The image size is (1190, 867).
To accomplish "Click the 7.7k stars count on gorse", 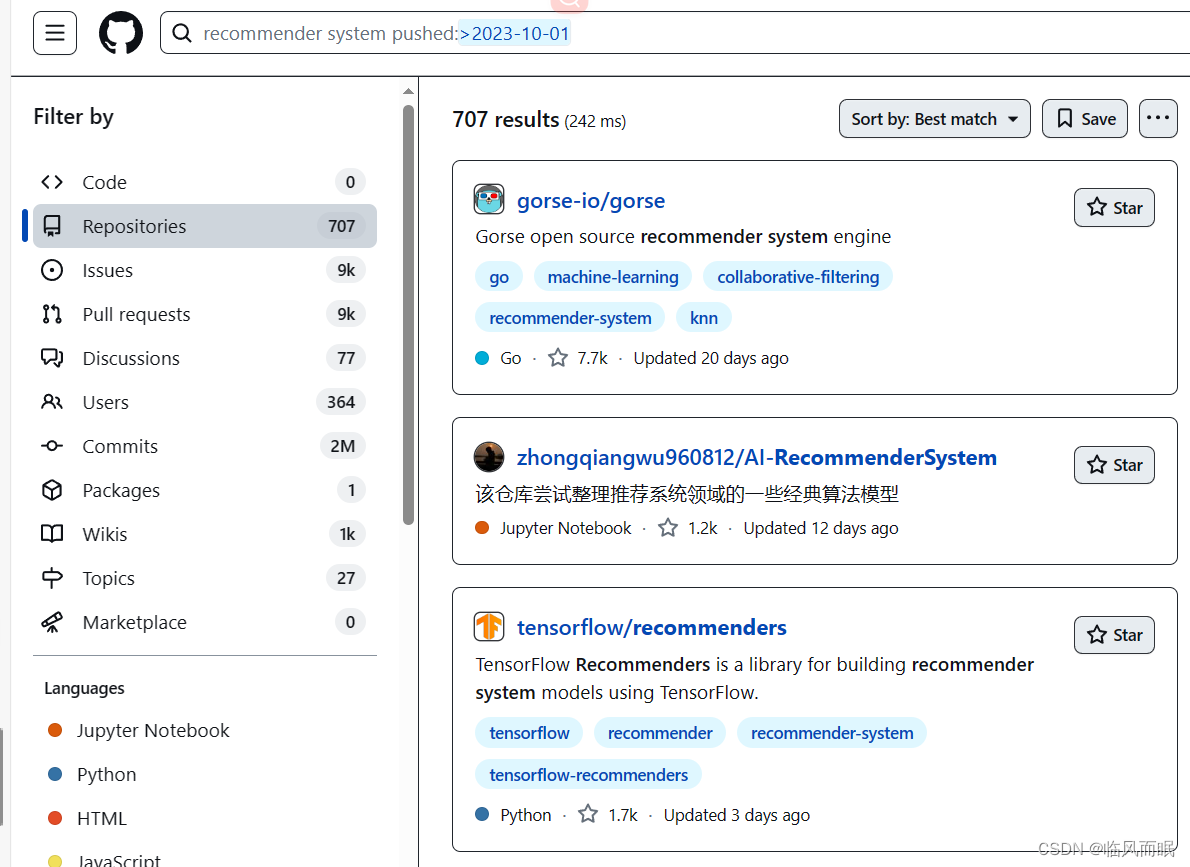I will click(579, 358).
